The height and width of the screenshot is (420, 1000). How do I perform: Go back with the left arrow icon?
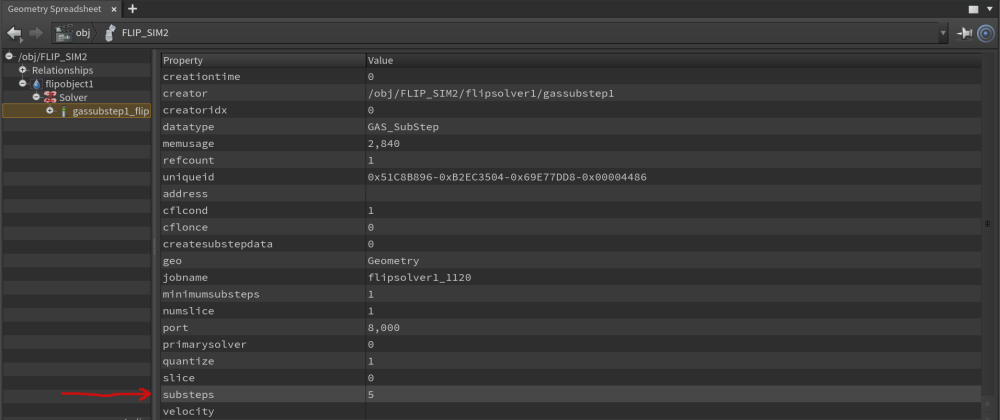click(15, 33)
